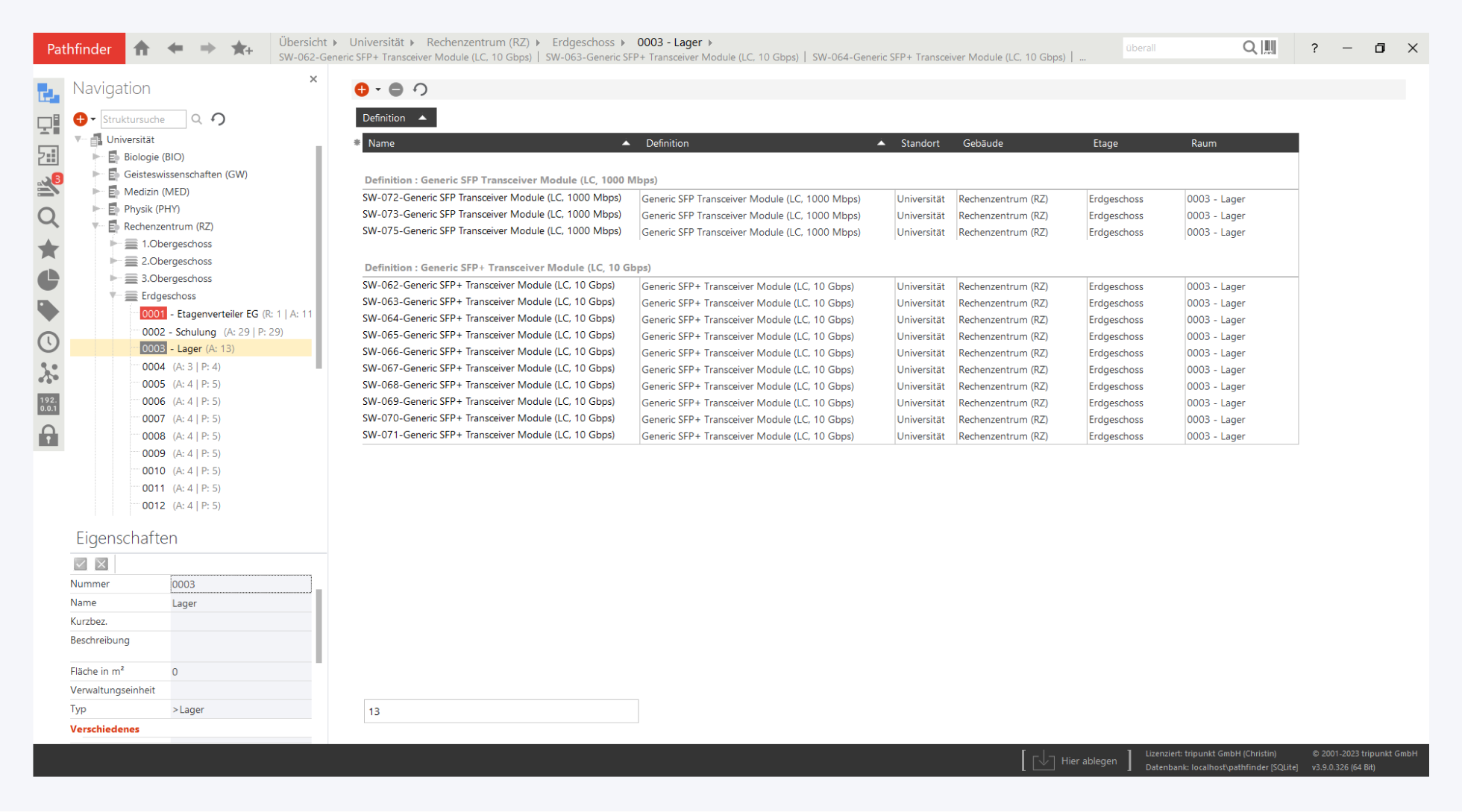Expand the Biologie (BIO) tree node
The height and width of the screenshot is (812, 1462).
pyautogui.click(x=96, y=157)
